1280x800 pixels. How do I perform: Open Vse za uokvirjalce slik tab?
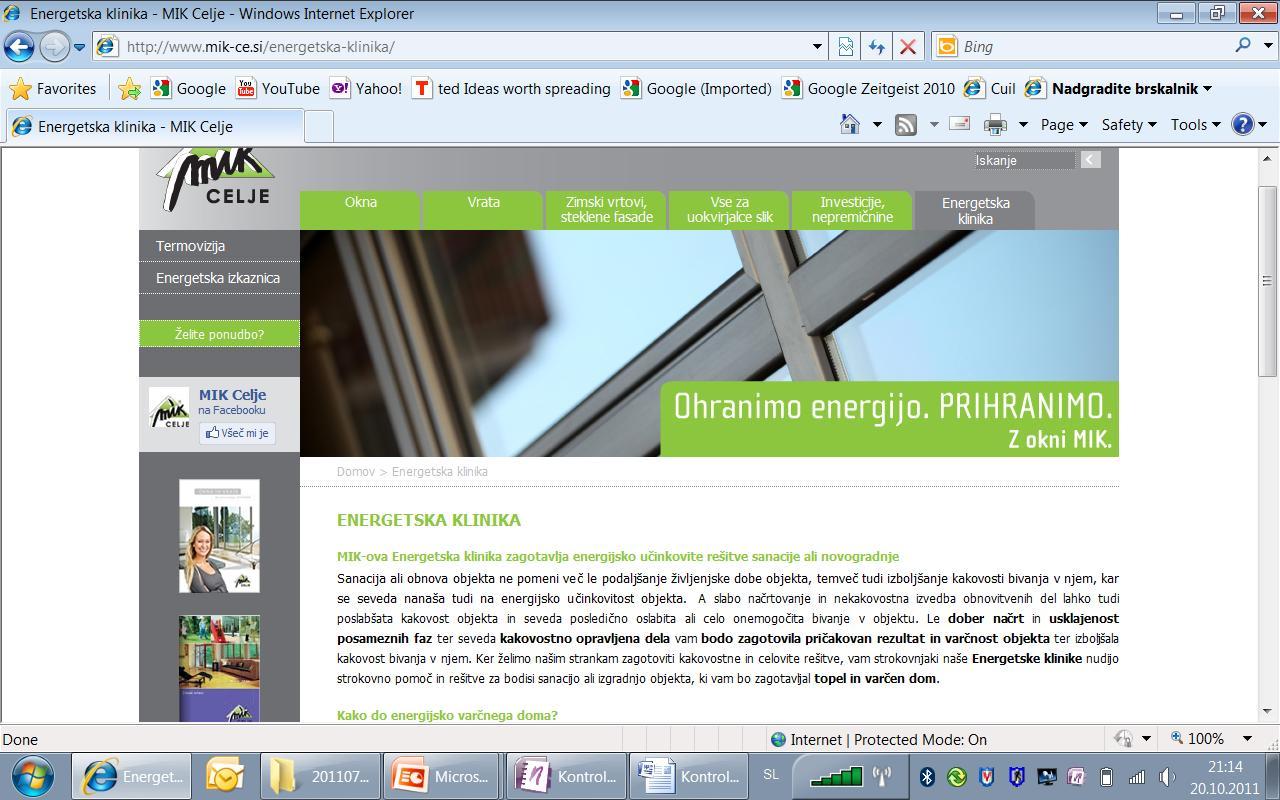point(729,209)
